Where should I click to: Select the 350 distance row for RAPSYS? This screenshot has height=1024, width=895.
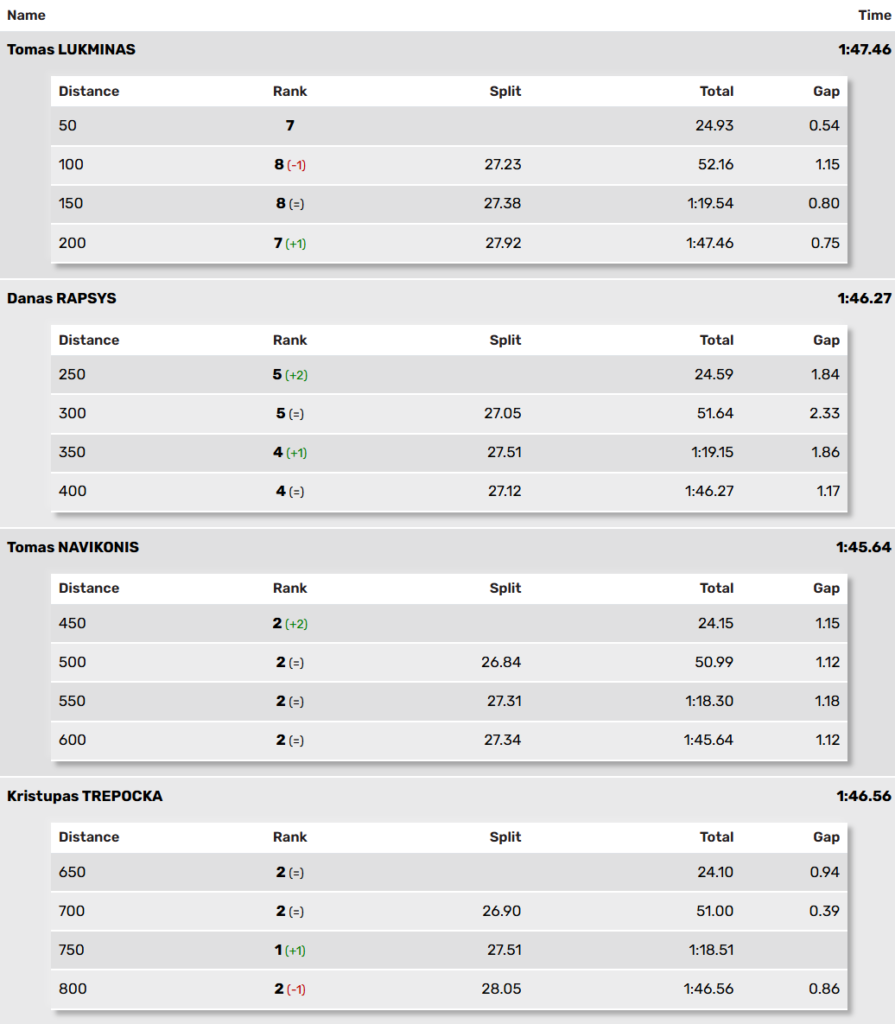[449, 452]
